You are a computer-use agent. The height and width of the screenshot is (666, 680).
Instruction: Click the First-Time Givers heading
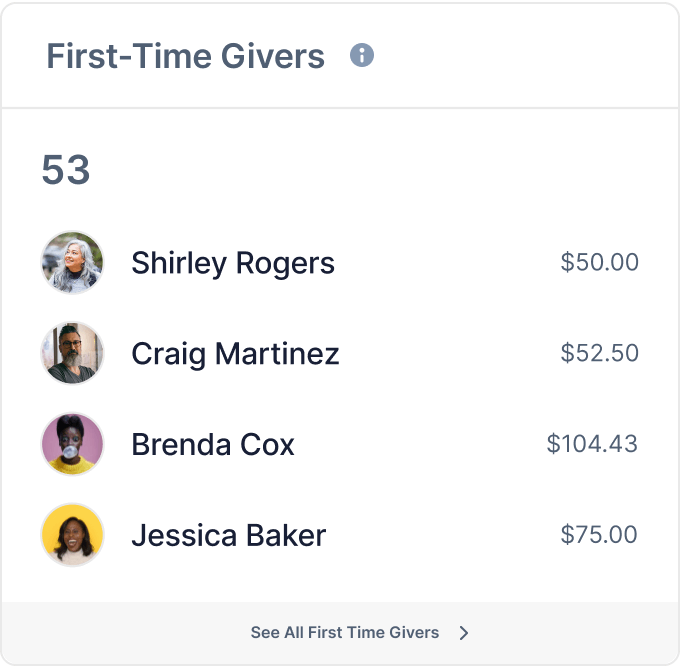pyautogui.click(x=186, y=56)
